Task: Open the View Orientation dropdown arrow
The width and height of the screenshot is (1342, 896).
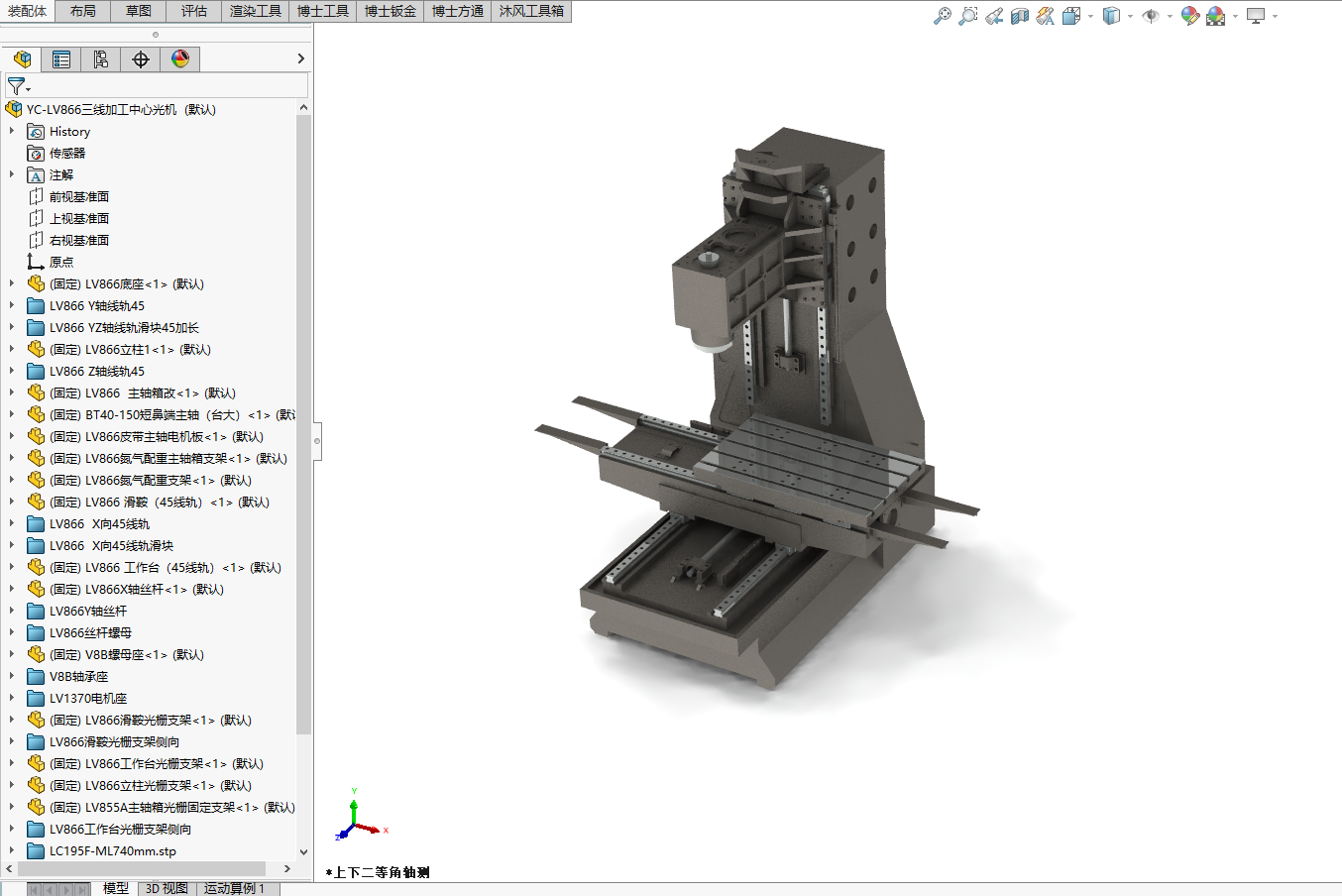Action: (1090, 16)
